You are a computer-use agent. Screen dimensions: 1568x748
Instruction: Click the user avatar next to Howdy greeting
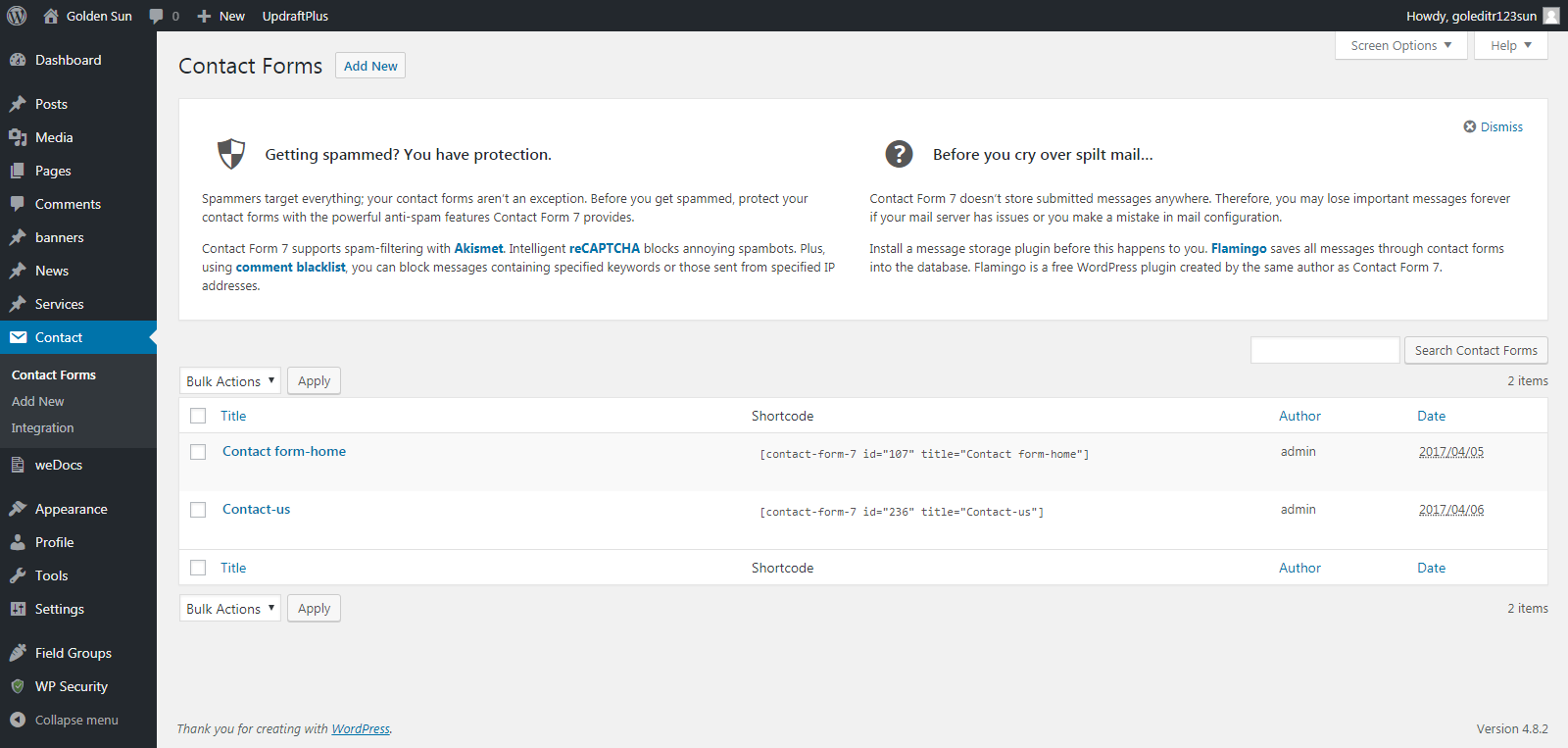point(1550,16)
